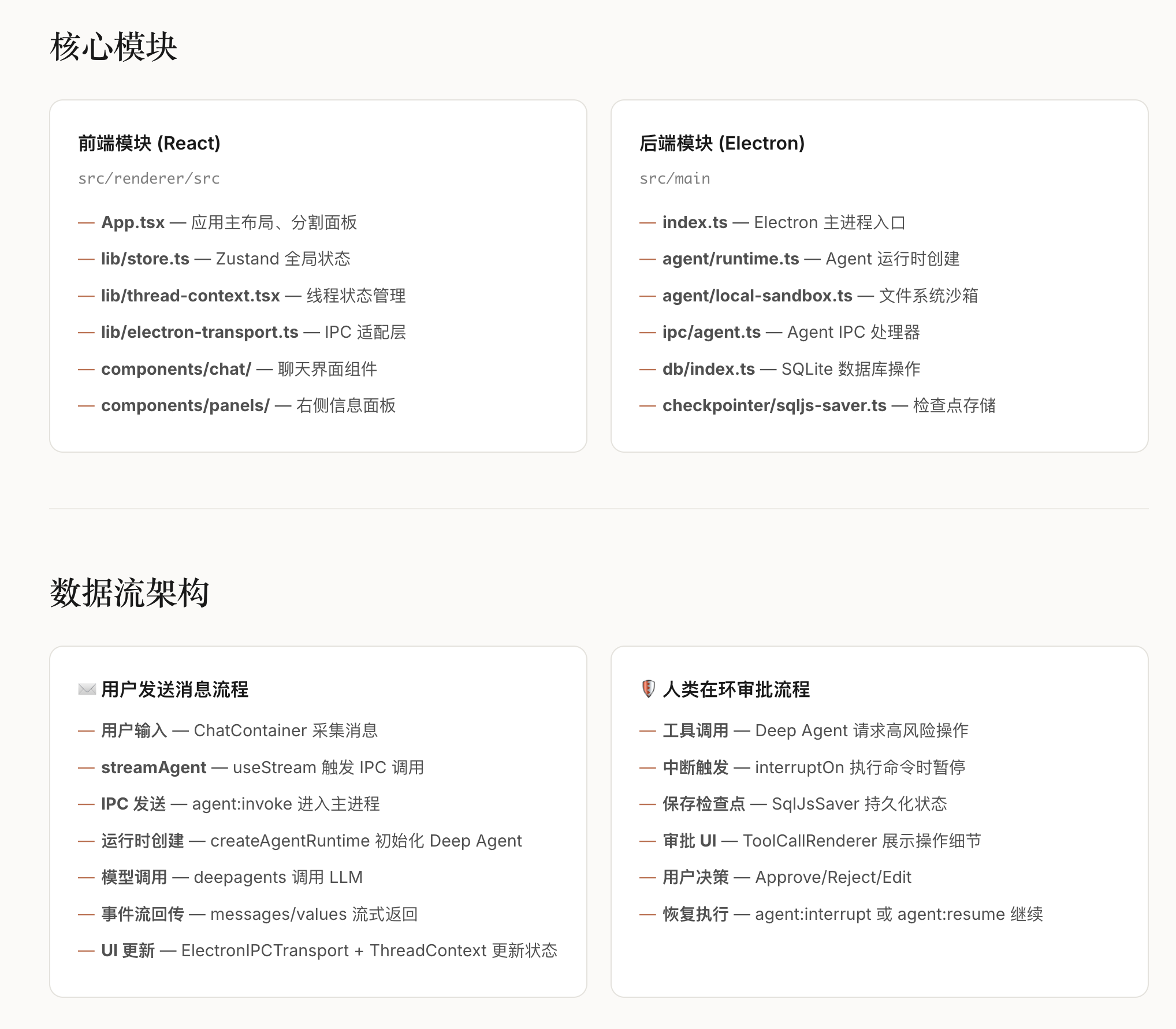Screen dimensions: 1176x1029
Task: Select components/chat/ list item
Action: pos(176,369)
